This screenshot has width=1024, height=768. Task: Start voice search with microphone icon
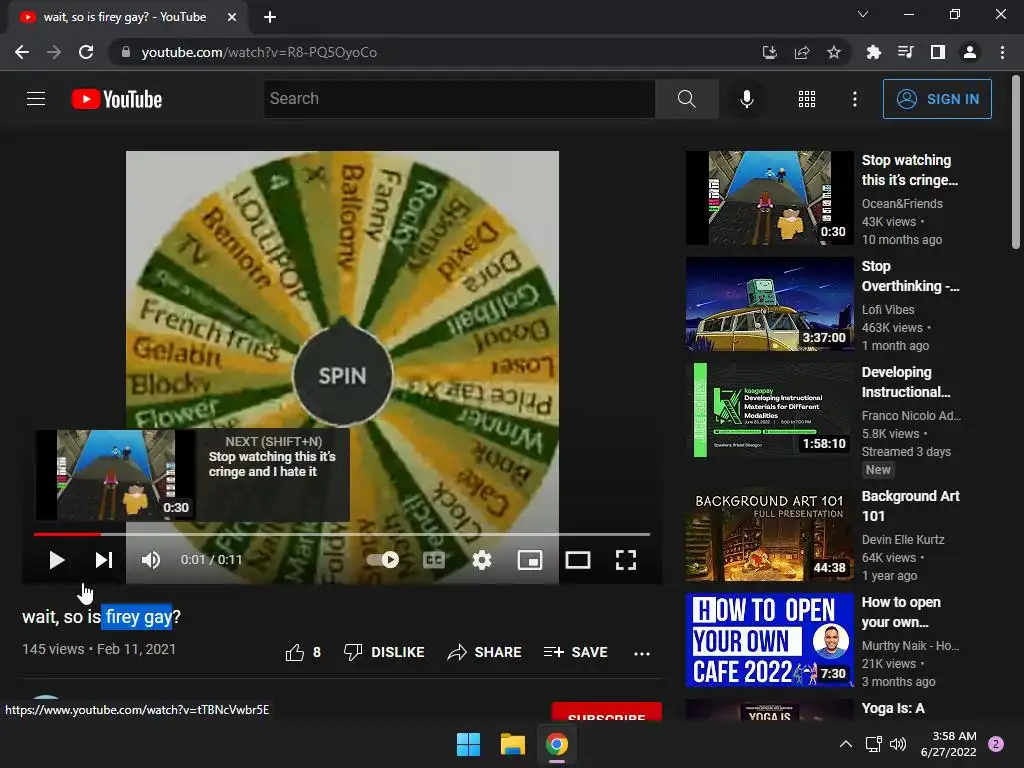(746, 99)
